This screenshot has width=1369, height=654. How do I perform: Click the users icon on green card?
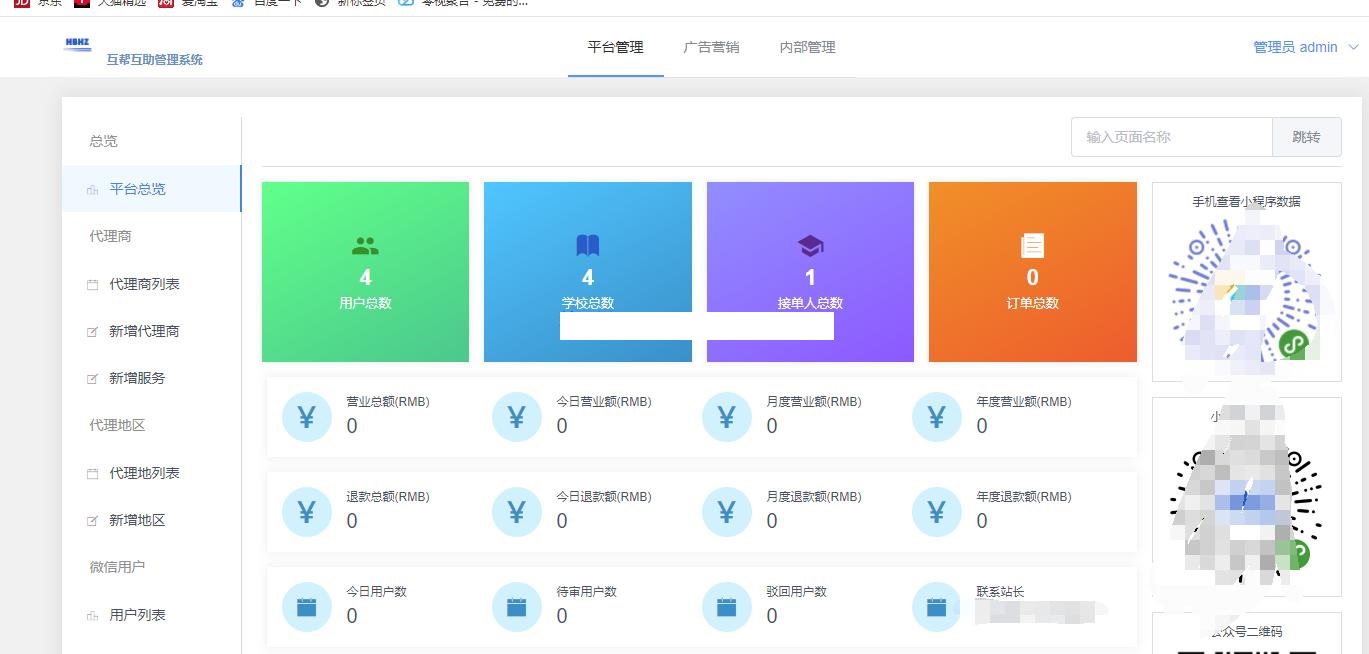(365, 243)
